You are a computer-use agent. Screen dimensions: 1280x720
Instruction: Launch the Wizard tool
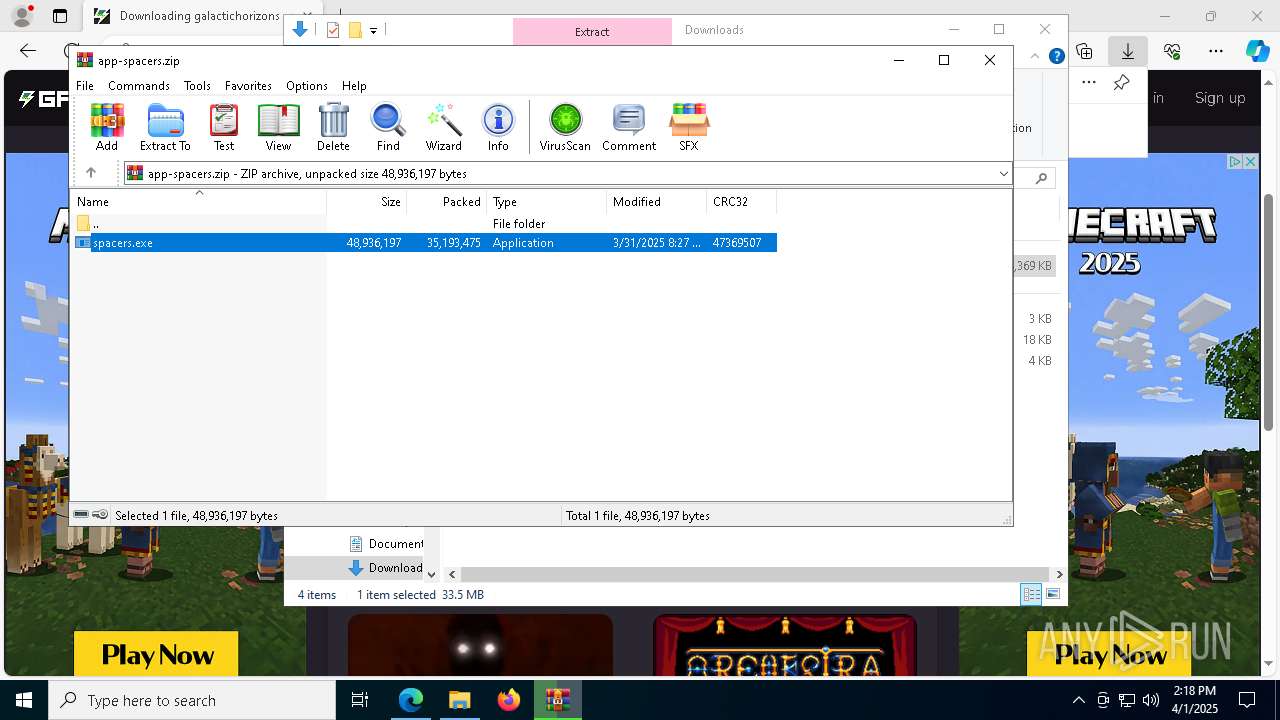point(443,127)
